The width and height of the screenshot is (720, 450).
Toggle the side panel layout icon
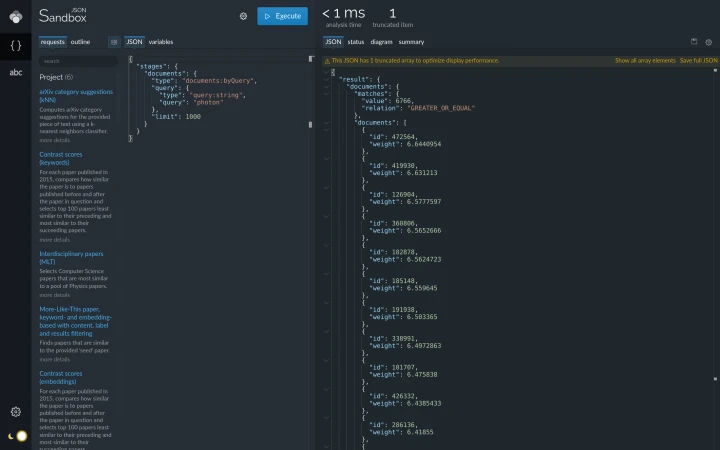[x=114, y=42]
